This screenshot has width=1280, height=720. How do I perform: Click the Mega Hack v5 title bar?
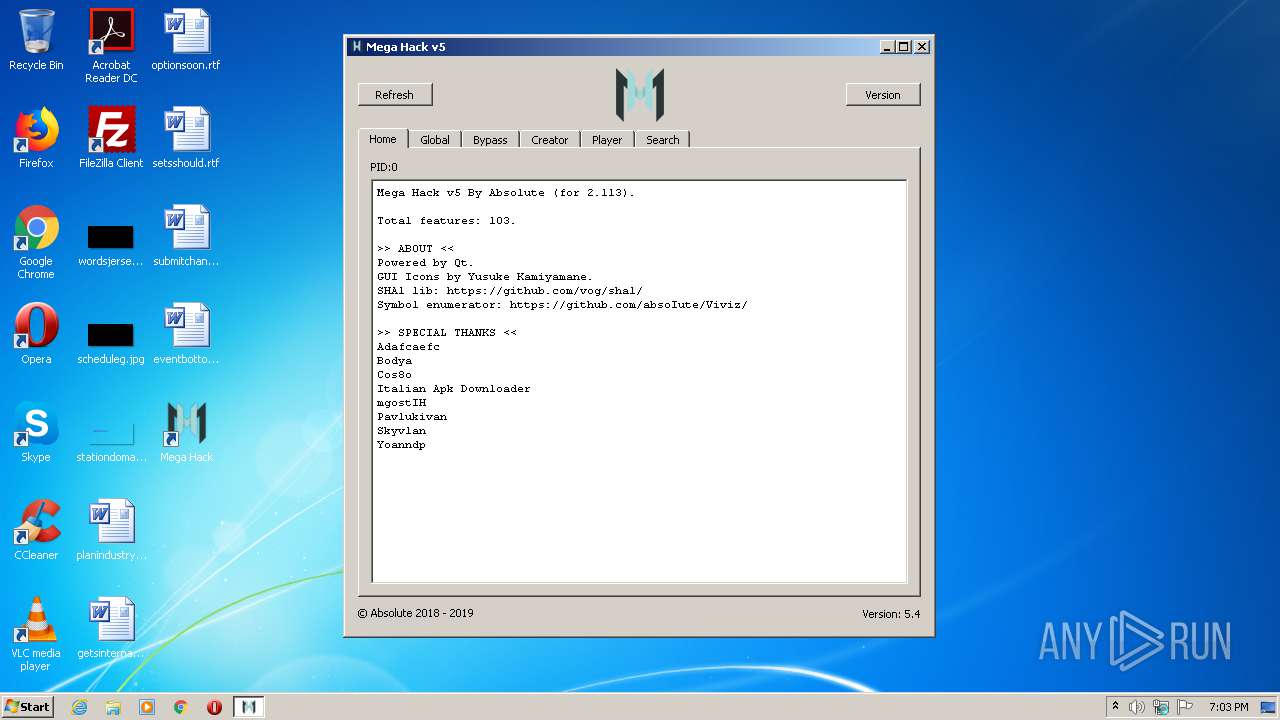tap(639, 47)
